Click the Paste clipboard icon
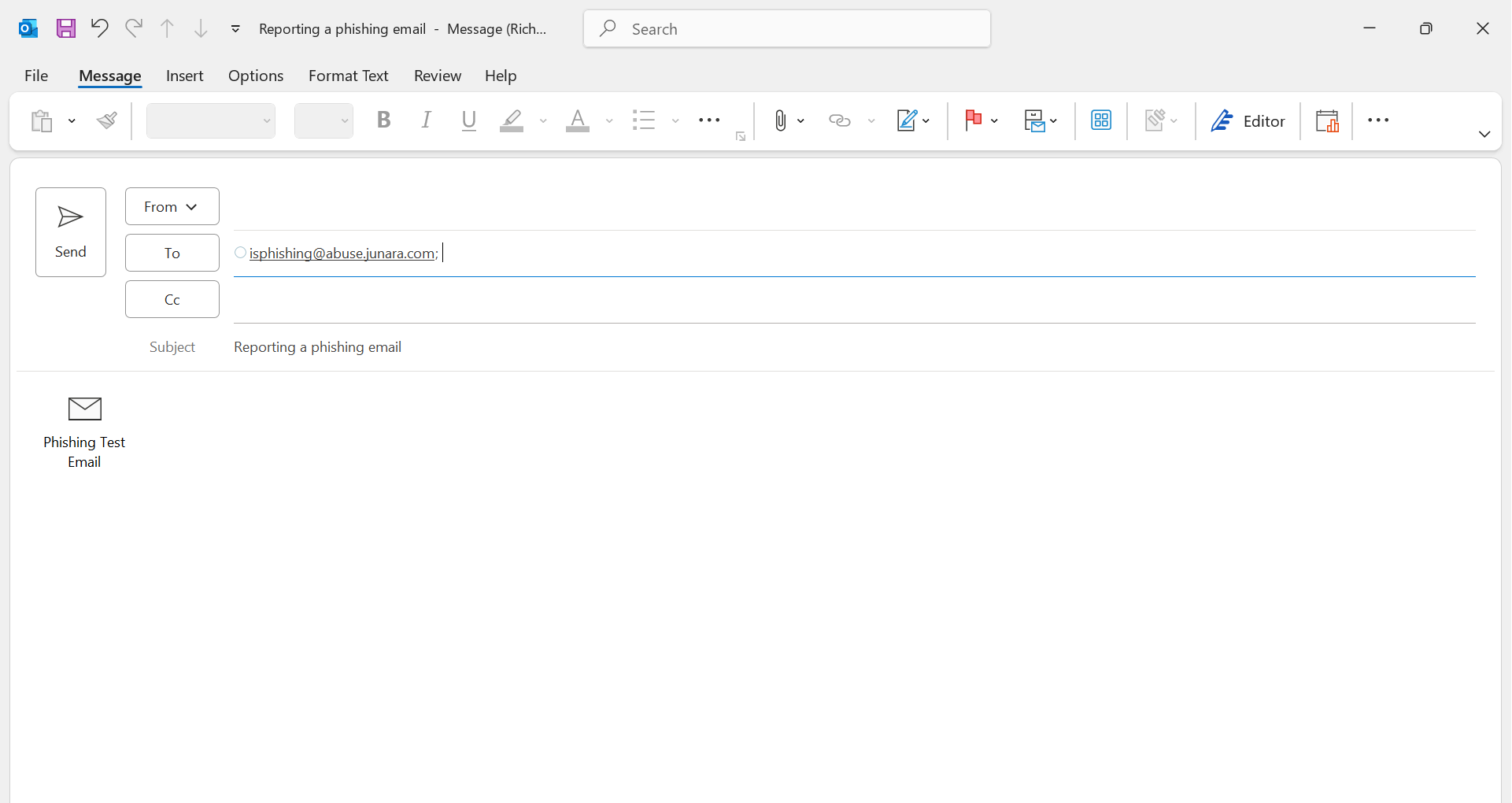1512x803 pixels. click(x=42, y=120)
